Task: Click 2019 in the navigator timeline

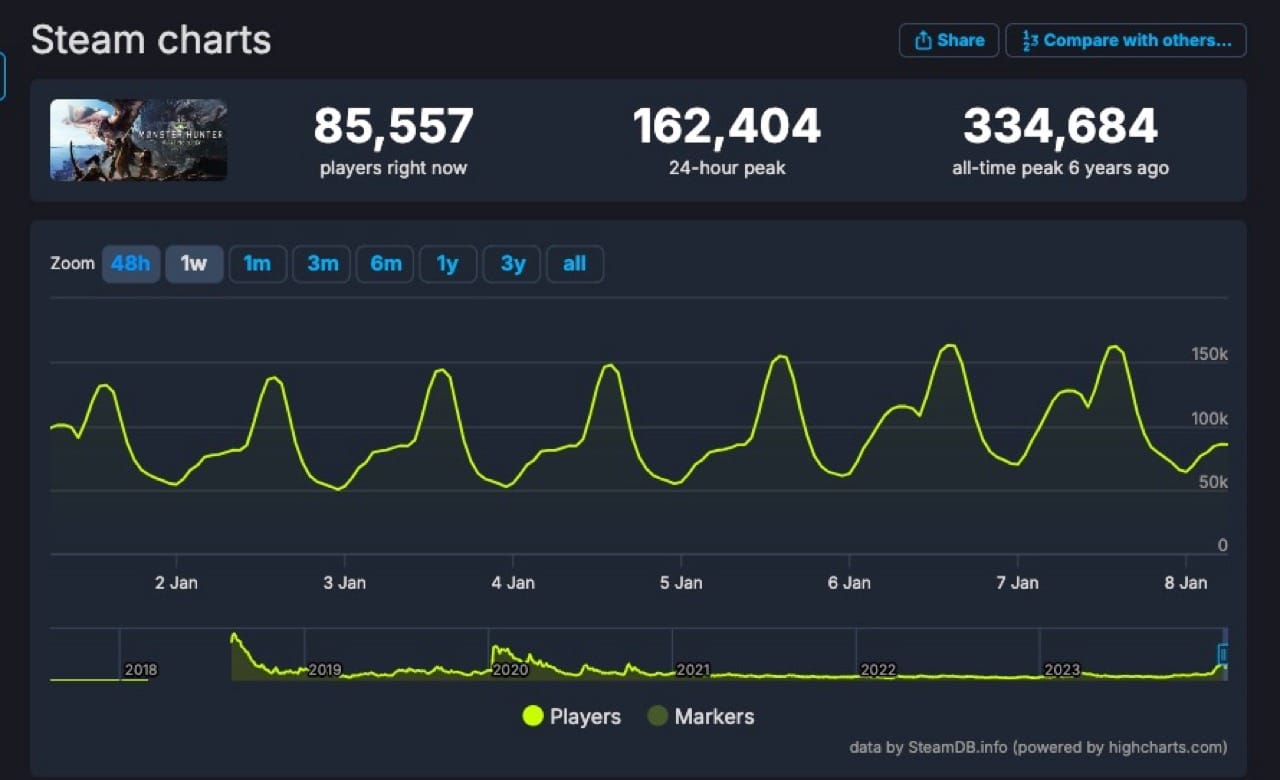Action: tap(325, 670)
